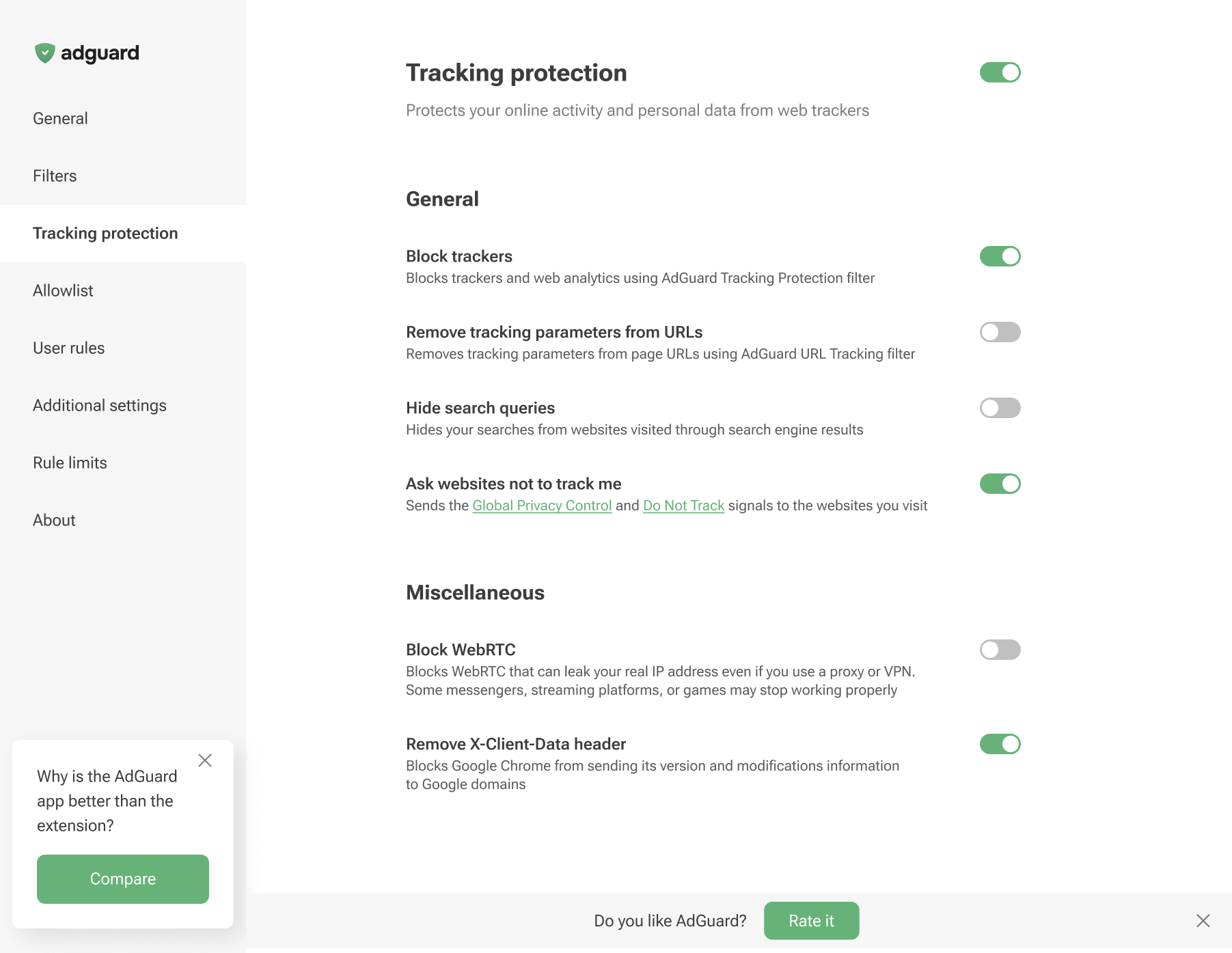View the Rule limits section

pyautogui.click(x=70, y=462)
